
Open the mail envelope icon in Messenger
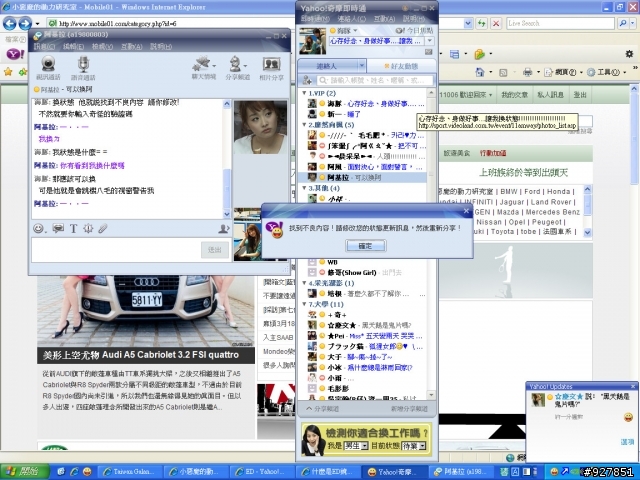(428, 52)
